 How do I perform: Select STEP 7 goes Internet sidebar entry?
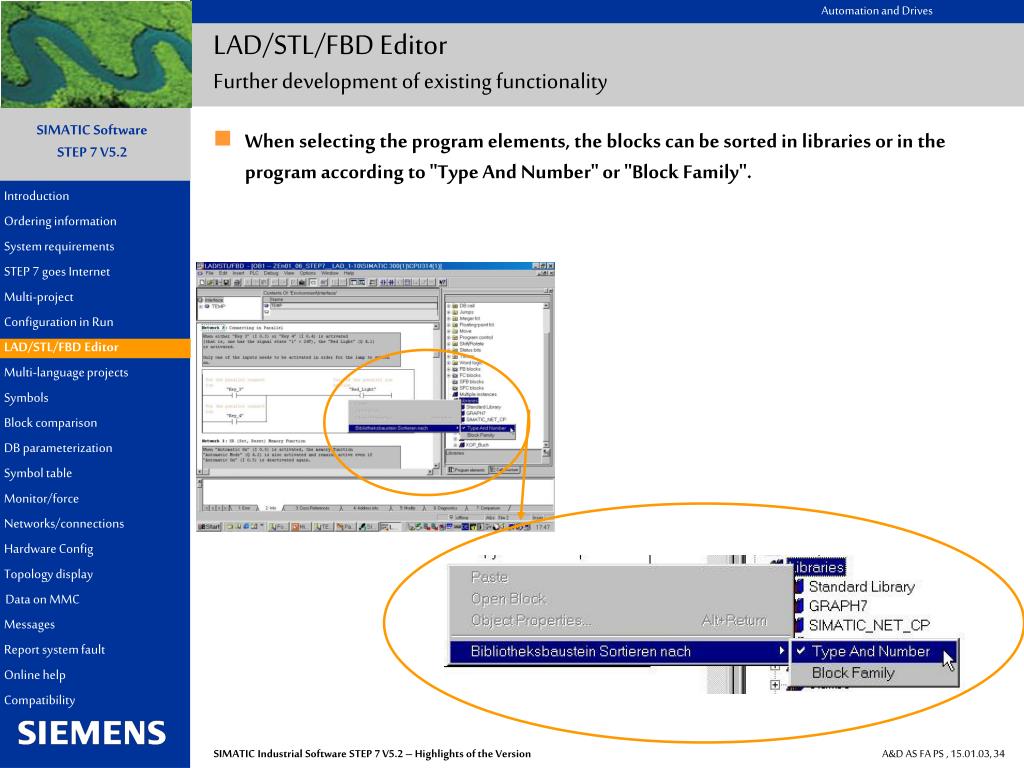pyautogui.click(x=57, y=272)
